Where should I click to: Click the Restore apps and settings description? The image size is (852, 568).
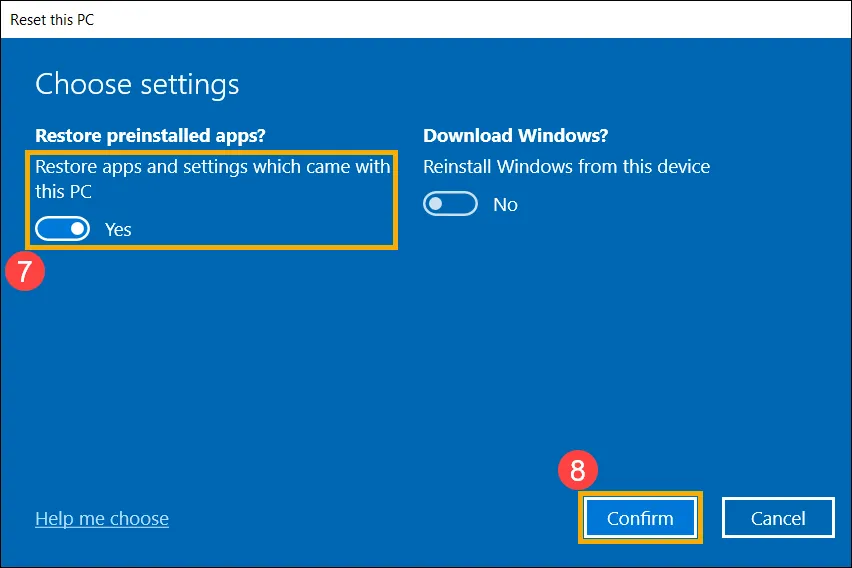212,166
